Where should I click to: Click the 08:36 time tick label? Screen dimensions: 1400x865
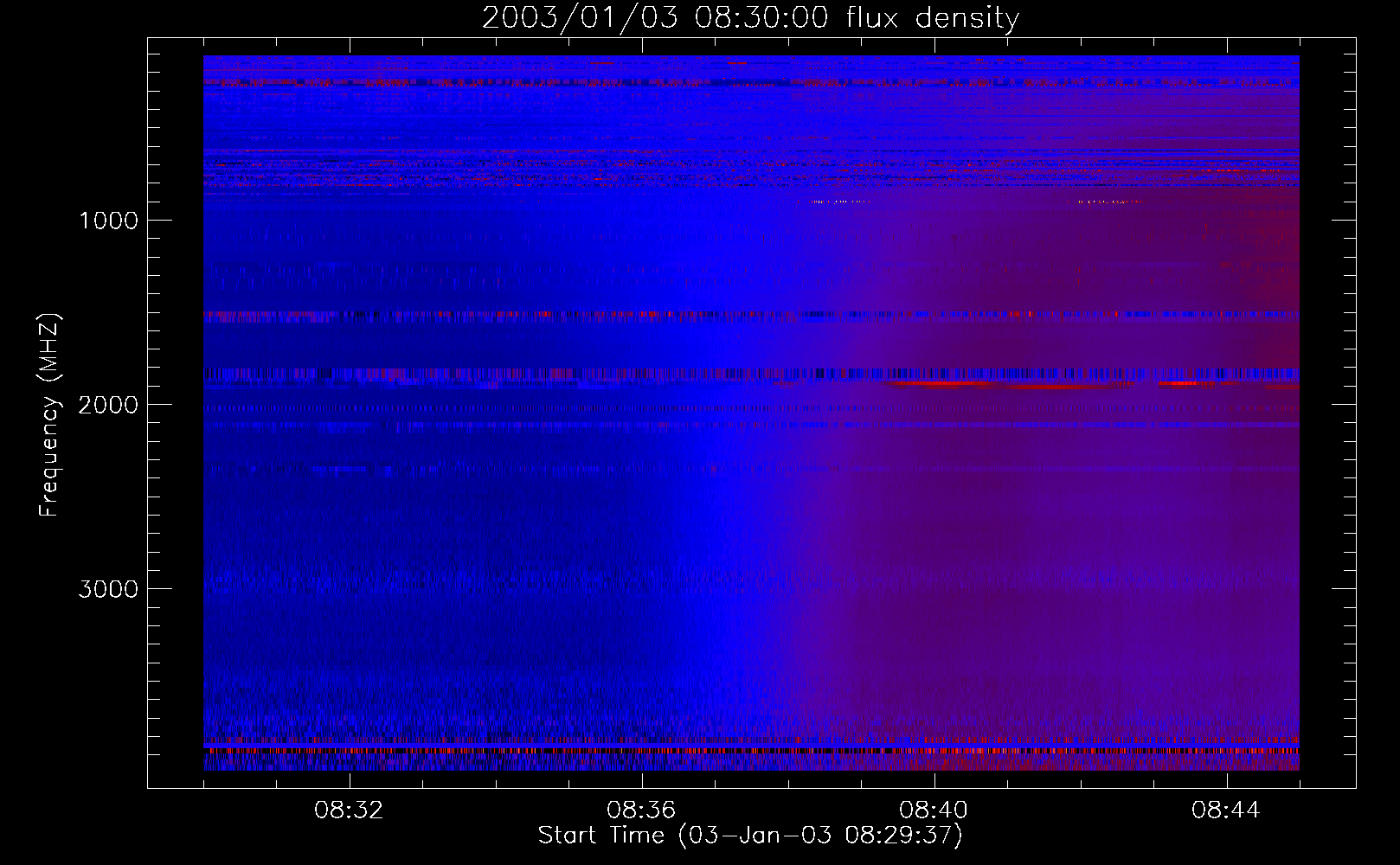pos(641,811)
